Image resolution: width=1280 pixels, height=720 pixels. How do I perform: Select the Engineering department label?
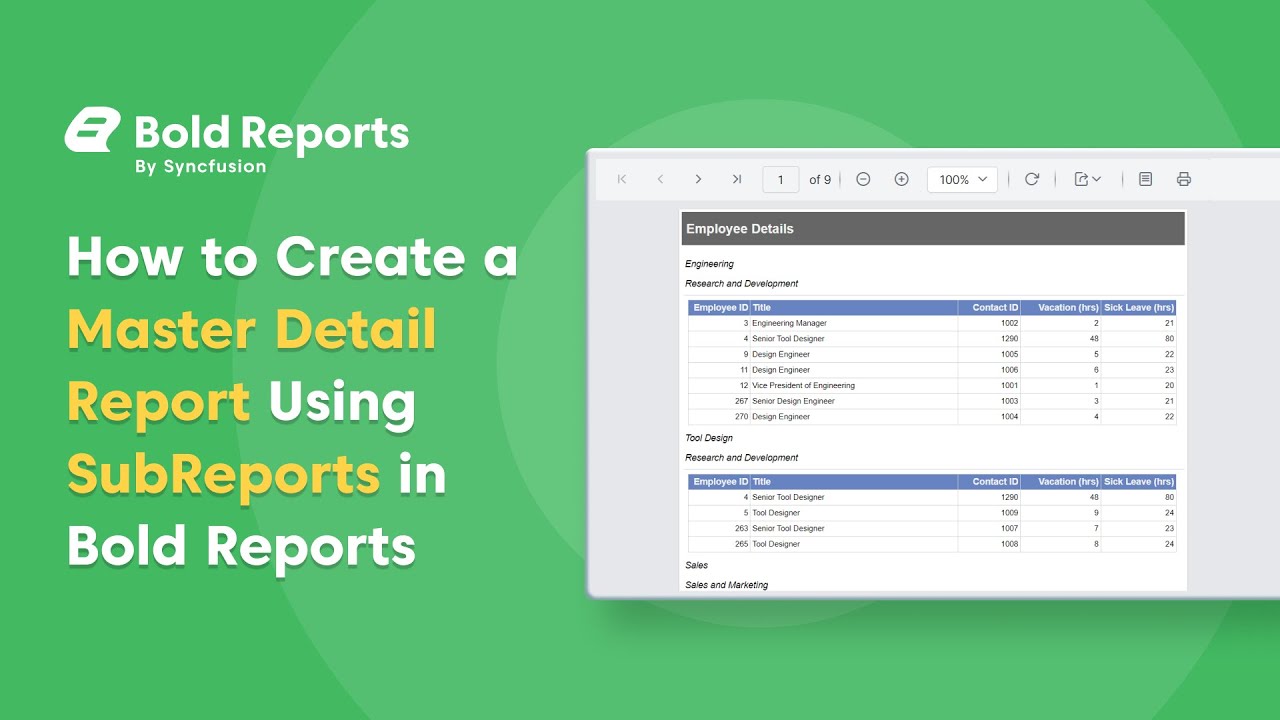709,264
